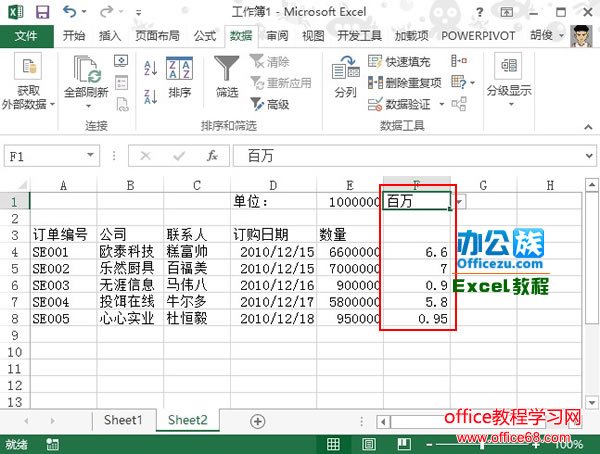Image resolution: width=600 pixels, height=454 pixels.
Task: Open the 数据验证 dropdown arrow
Action: point(441,104)
